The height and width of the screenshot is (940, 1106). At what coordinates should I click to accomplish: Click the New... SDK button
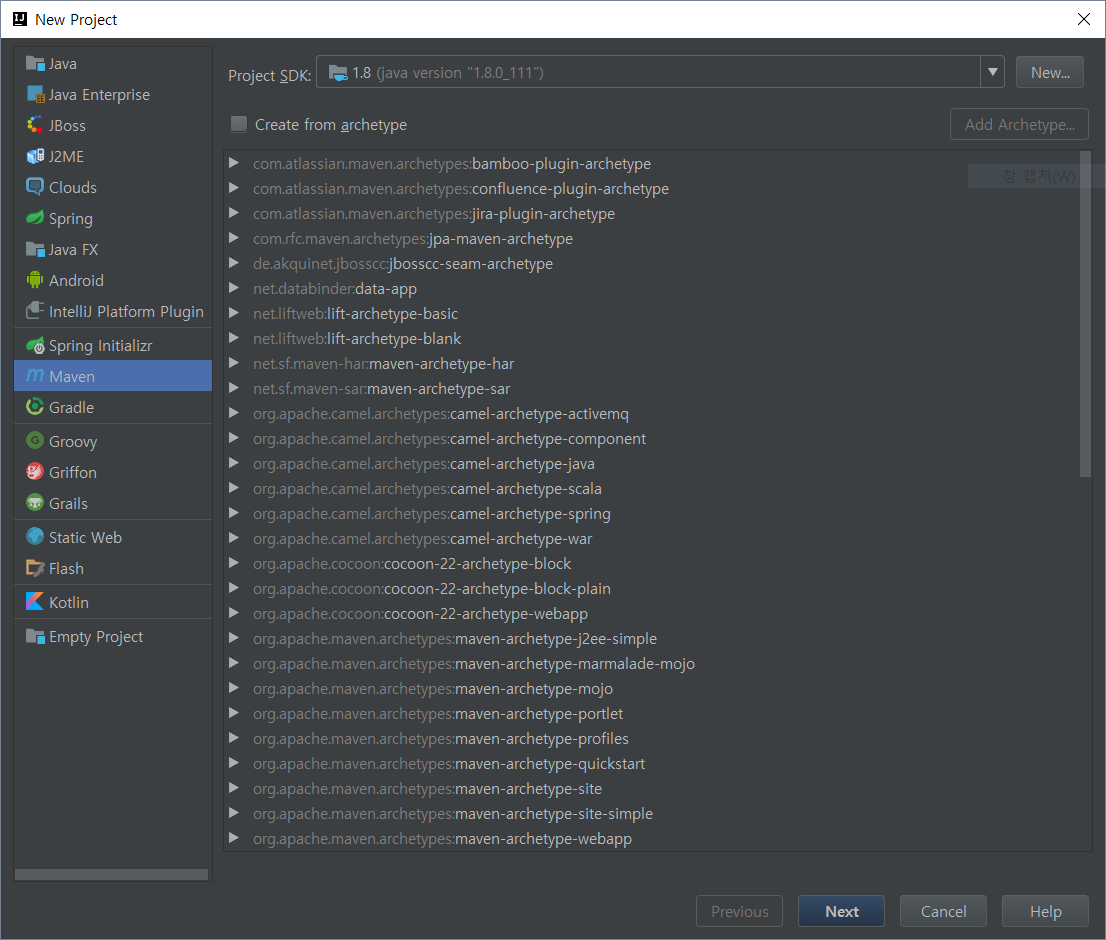(1050, 72)
